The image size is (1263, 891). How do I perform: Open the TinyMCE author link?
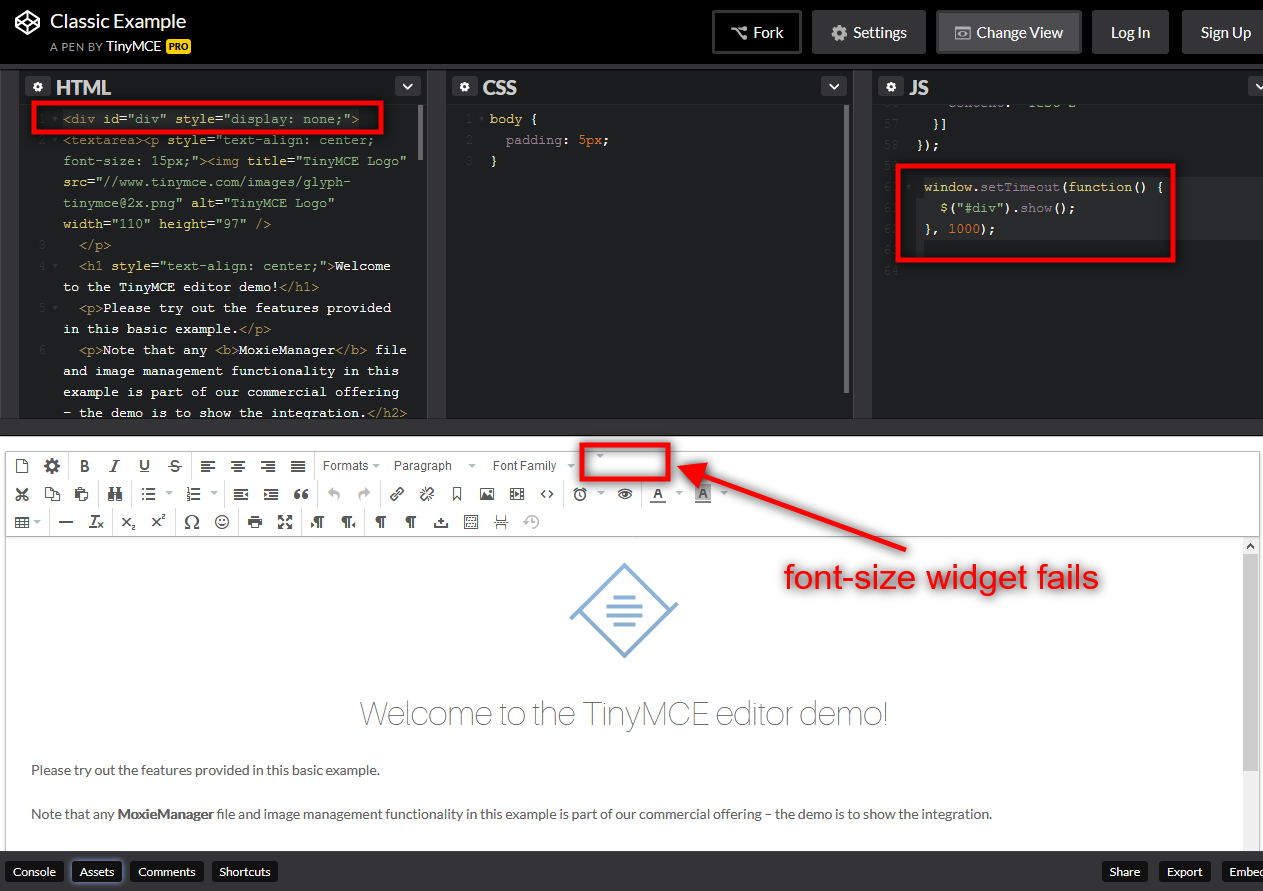[133, 46]
